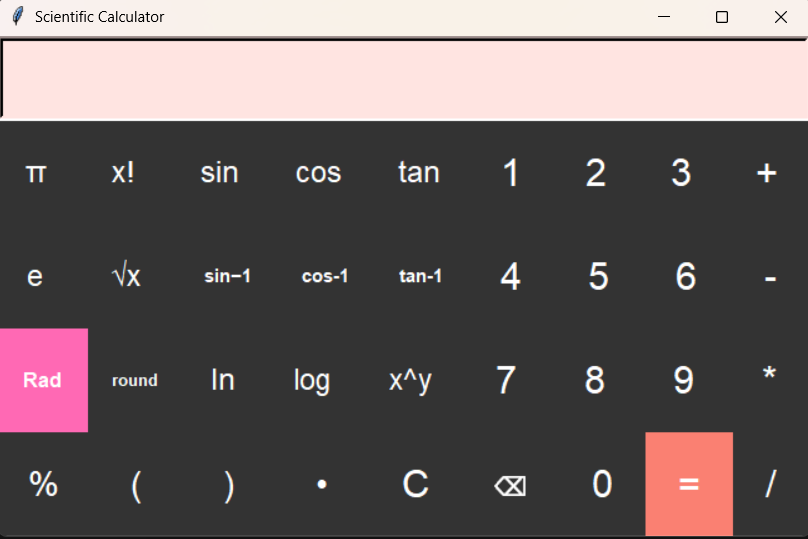The width and height of the screenshot is (808, 539).
Task: Select natural log ln
Action: click(223, 380)
